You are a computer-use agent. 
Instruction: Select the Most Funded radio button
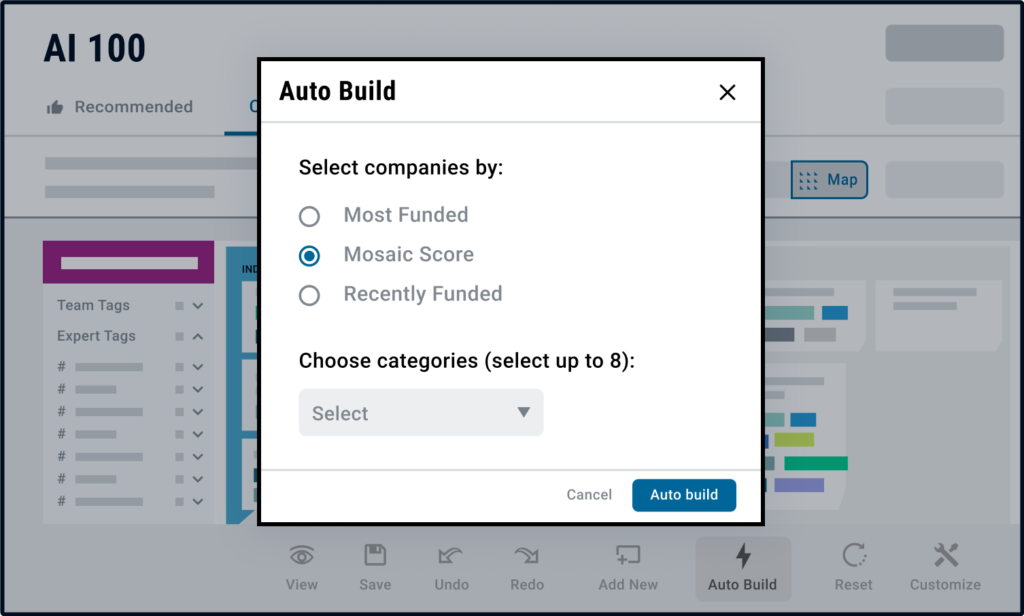(x=310, y=216)
